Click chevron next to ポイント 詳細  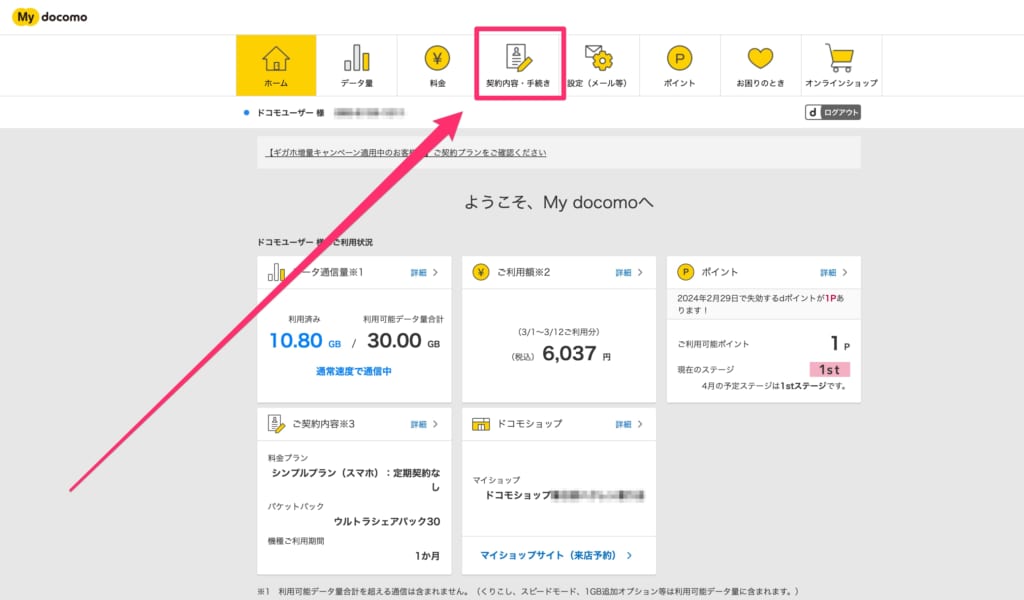pyautogui.click(x=845, y=273)
